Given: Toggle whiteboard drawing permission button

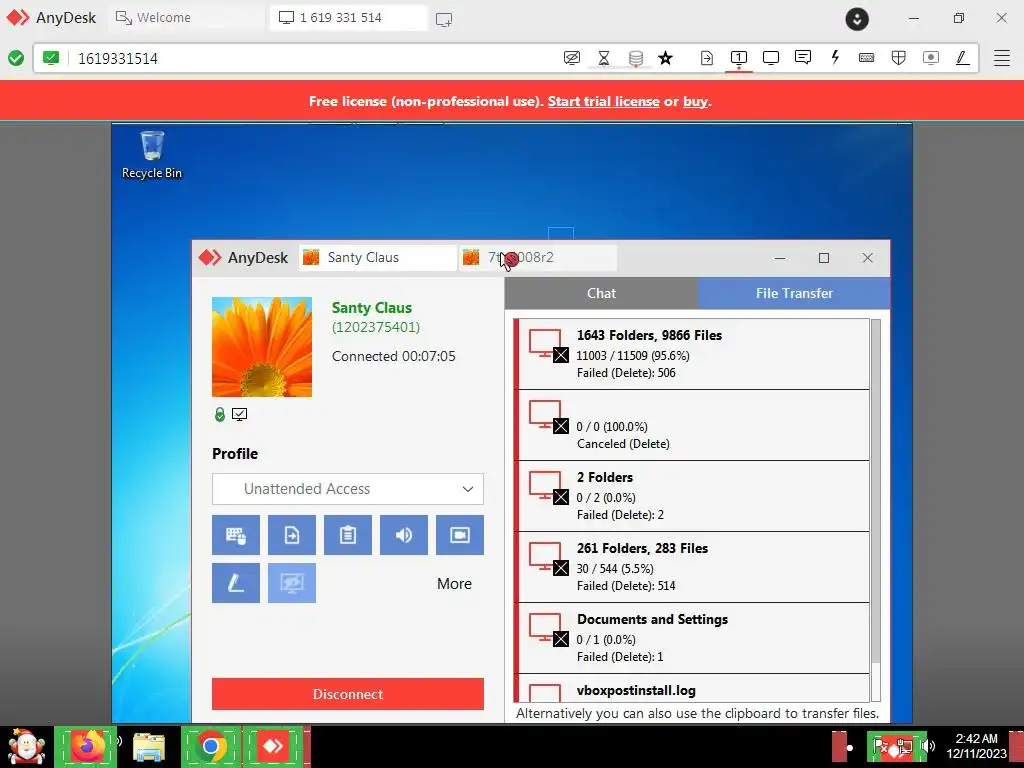Looking at the screenshot, I should pos(236,583).
